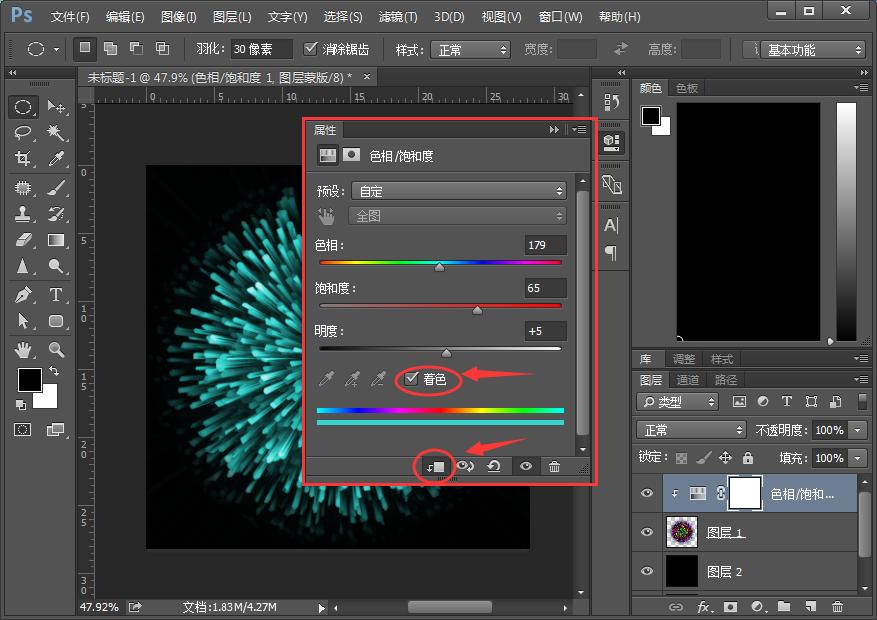Select the Crop tool
The width and height of the screenshot is (877, 620).
click(x=24, y=159)
